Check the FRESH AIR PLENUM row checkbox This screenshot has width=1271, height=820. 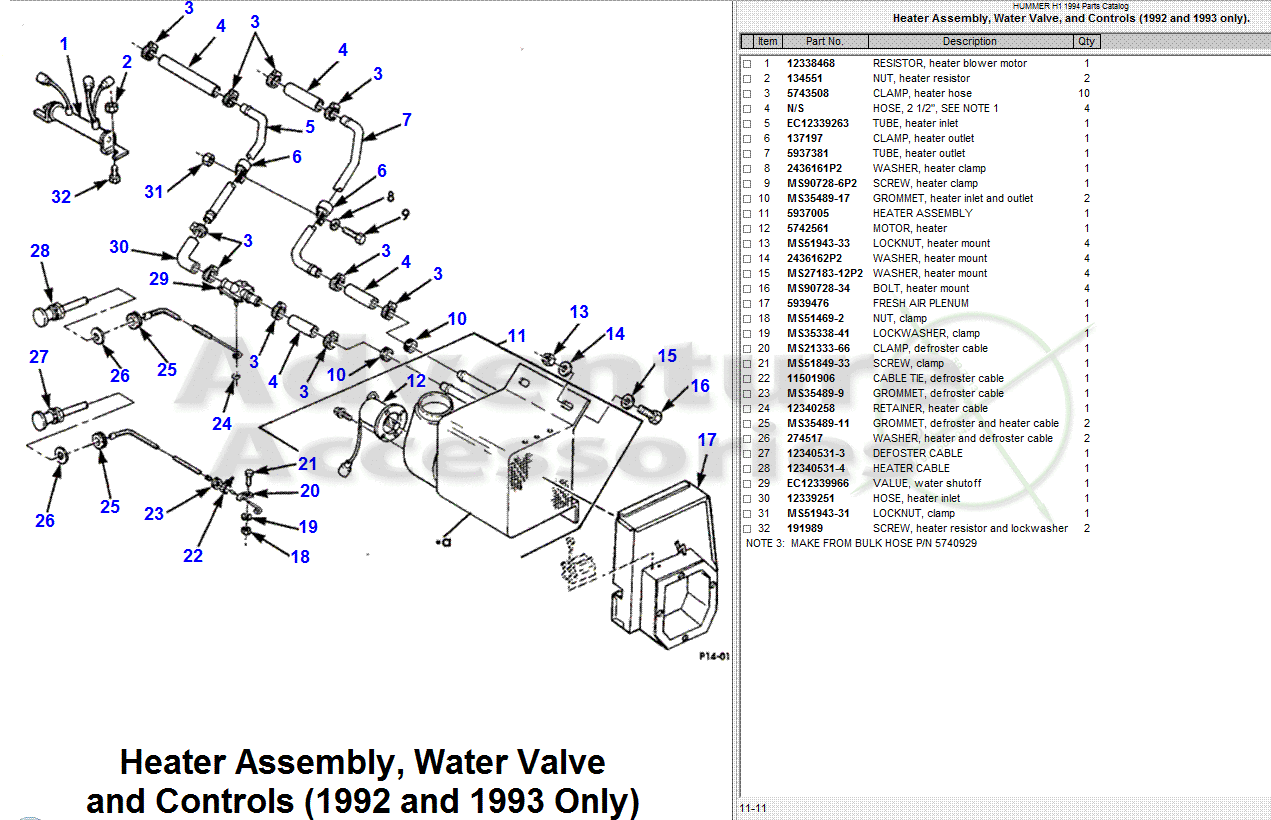click(746, 304)
